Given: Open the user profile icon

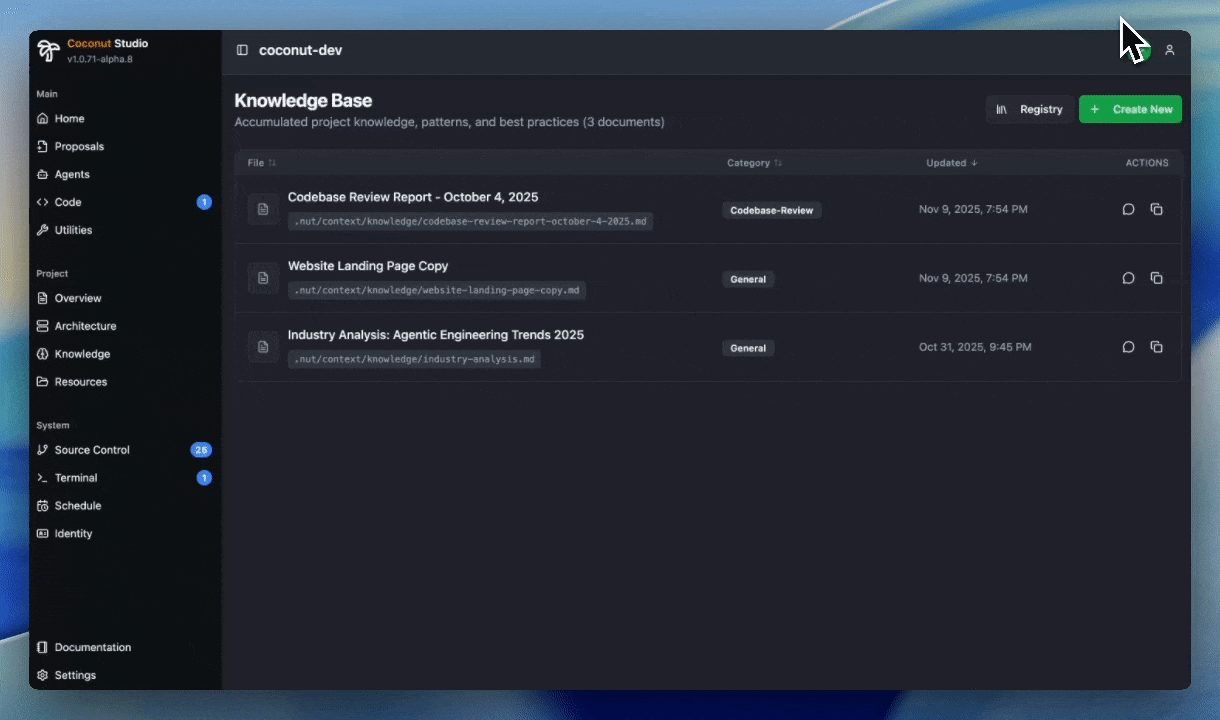Looking at the screenshot, I should (1169, 50).
